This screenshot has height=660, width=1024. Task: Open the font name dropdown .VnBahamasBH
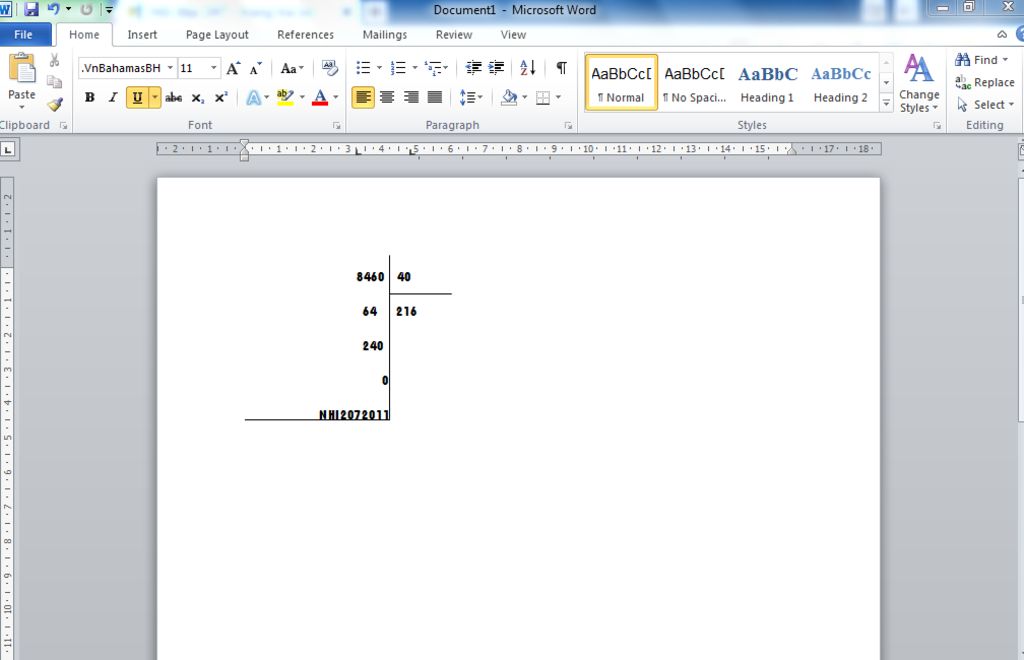pos(170,68)
